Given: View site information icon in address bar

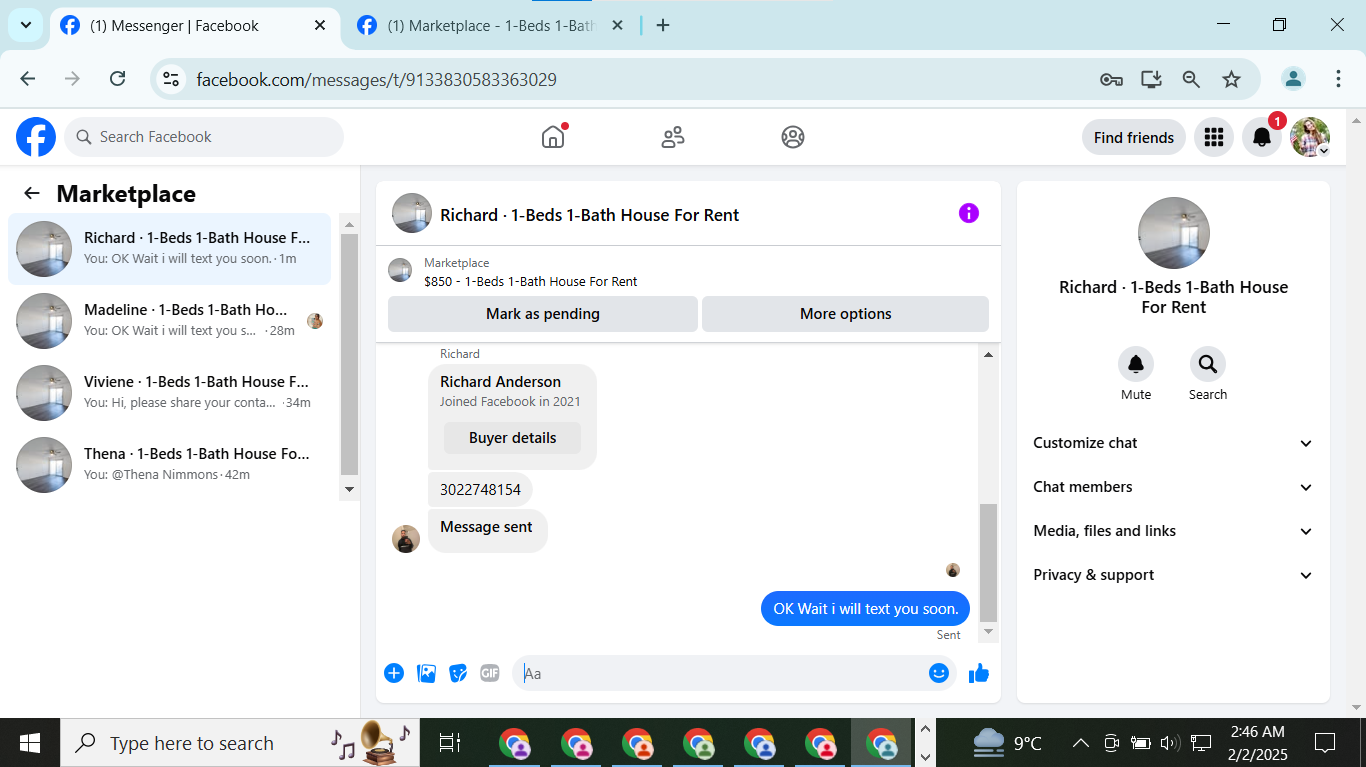Looking at the screenshot, I should point(171,79).
